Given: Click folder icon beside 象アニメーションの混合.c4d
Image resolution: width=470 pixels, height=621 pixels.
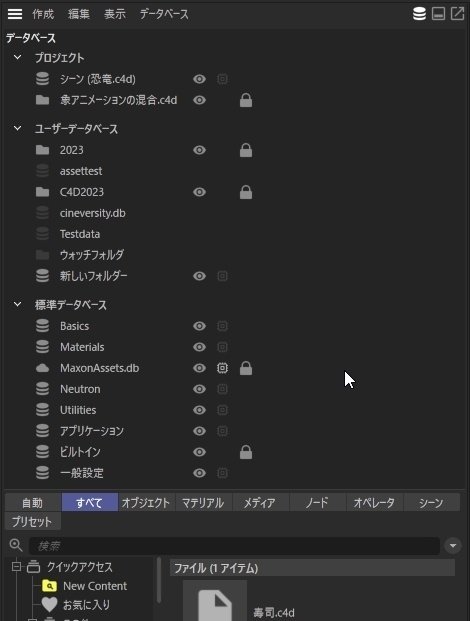Looking at the screenshot, I should tap(42, 100).
